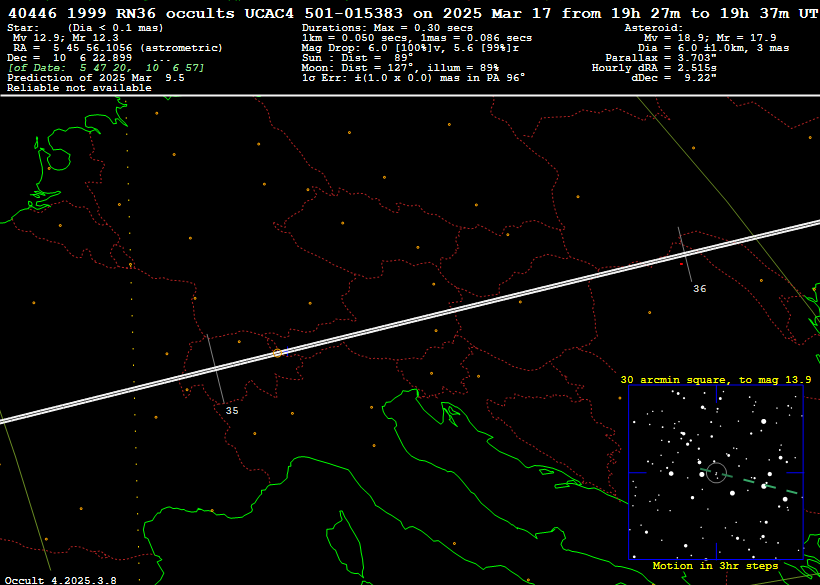Screen dimensions: 820x585
Task: Select the green '[of Date: 5 47 20, 10 6 57]' text
Action: 106,67
